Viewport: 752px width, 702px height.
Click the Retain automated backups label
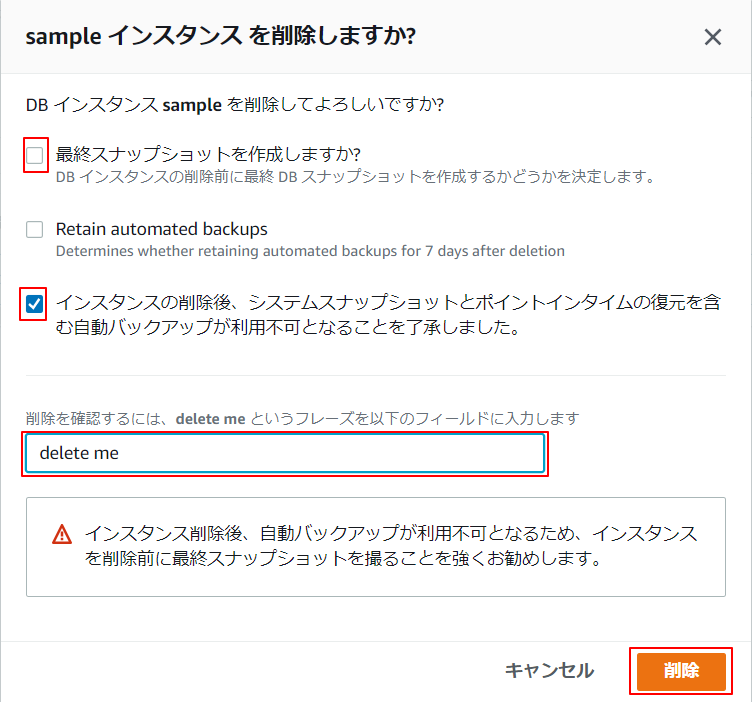tap(162, 229)
